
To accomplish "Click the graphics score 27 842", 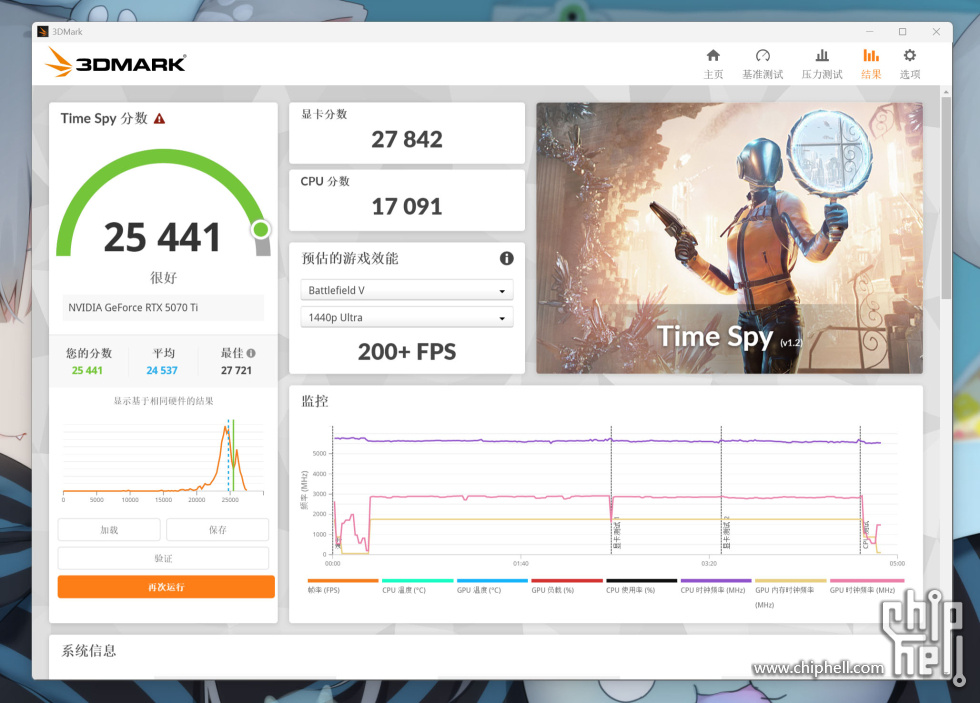I will 407,139.
